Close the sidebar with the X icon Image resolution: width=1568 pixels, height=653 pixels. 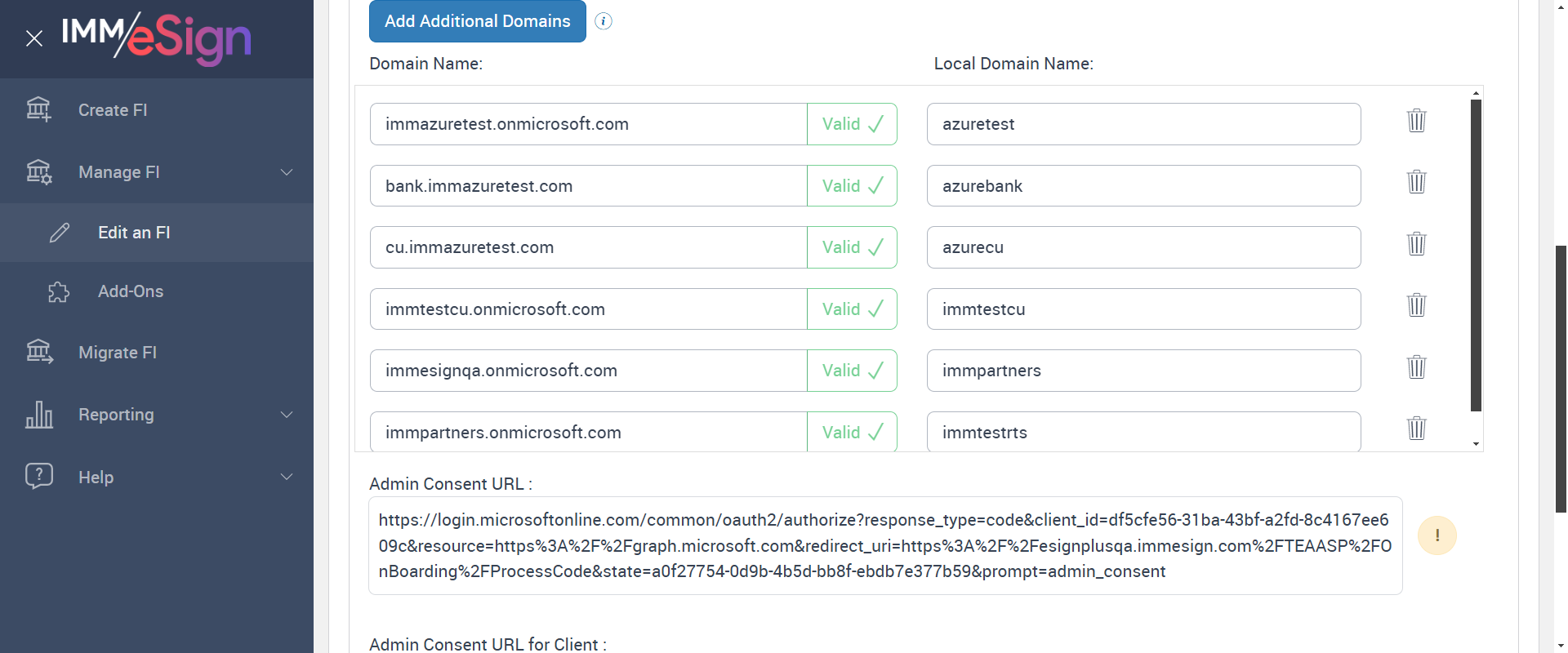point(34,38)
